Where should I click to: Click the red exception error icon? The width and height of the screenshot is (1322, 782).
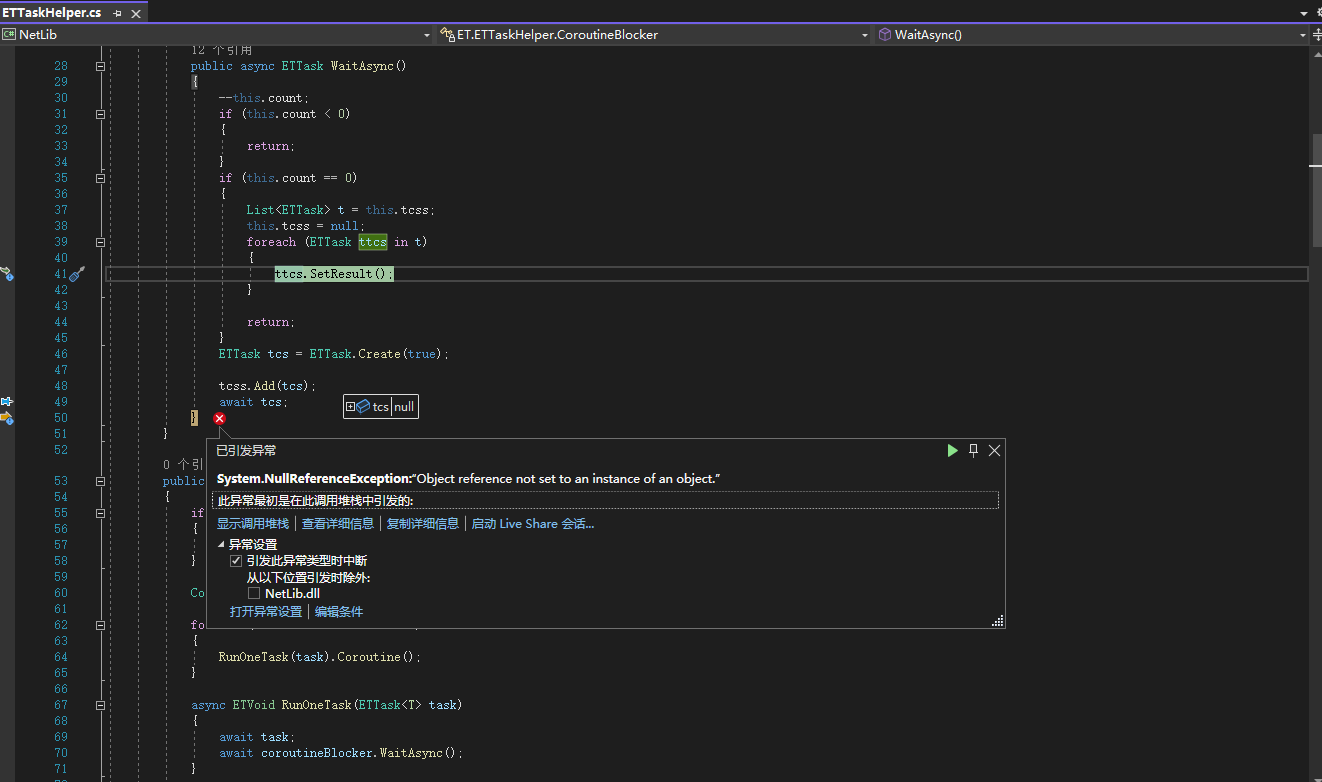pyautogui.click(x=220, y=419)
